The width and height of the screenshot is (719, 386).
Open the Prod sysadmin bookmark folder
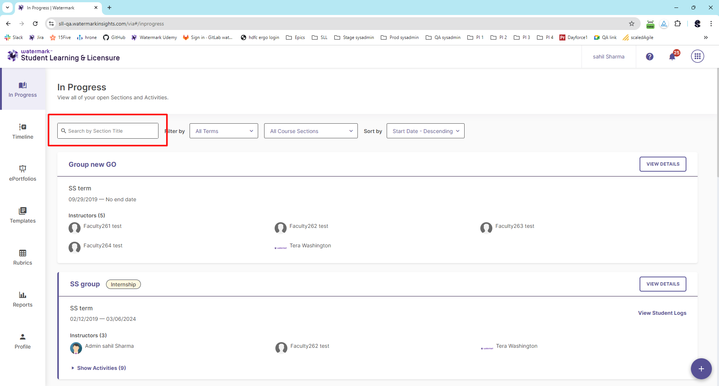coord(399,38)
